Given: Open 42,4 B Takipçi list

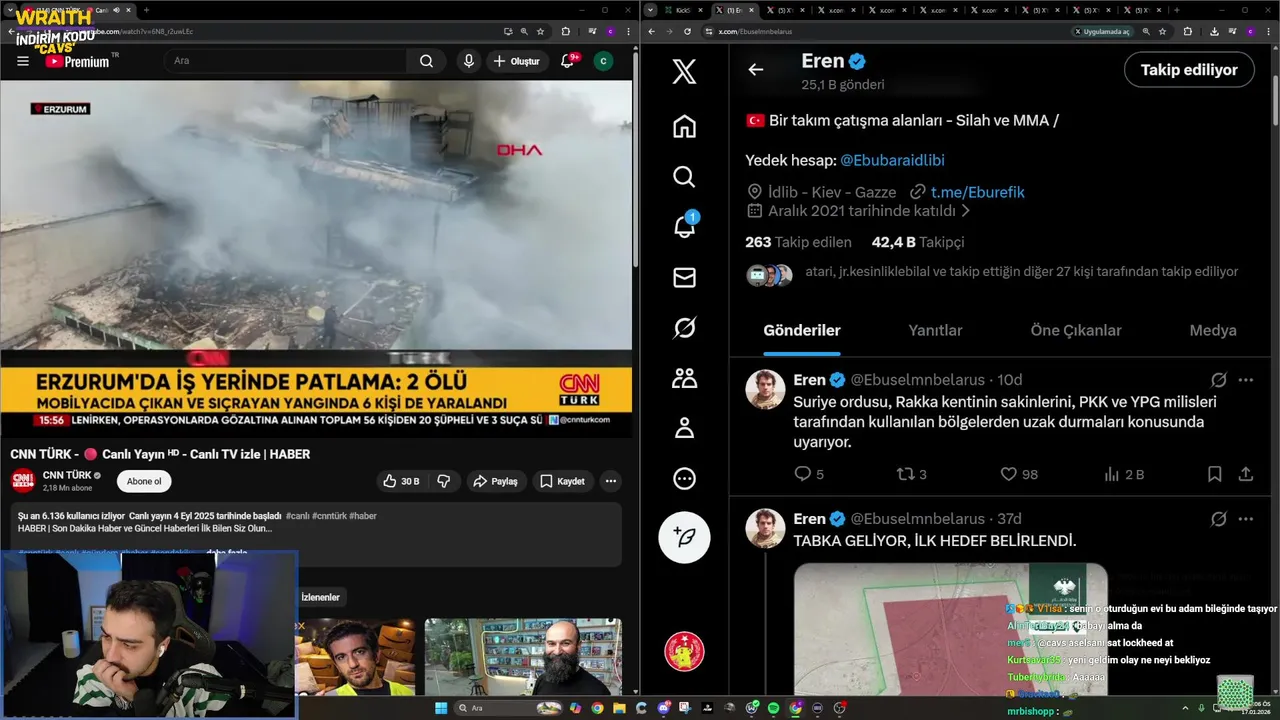Looking at the screenshot, I should point(918,242).
